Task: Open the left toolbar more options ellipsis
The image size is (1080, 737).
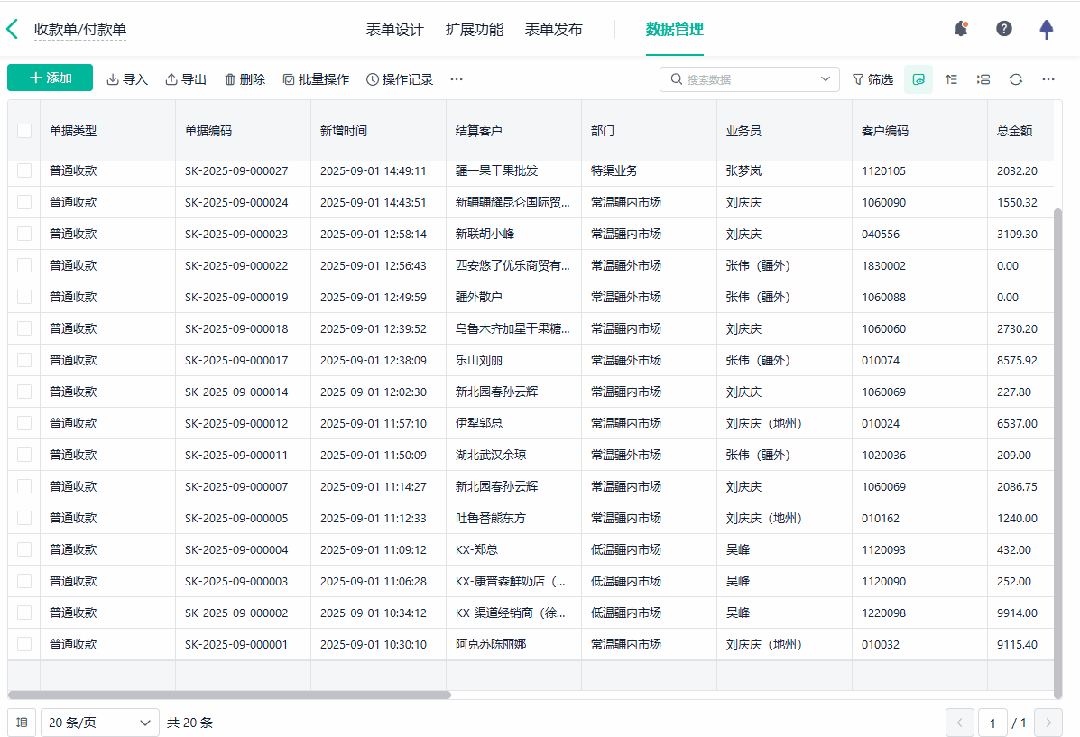Action: point(457,79)
